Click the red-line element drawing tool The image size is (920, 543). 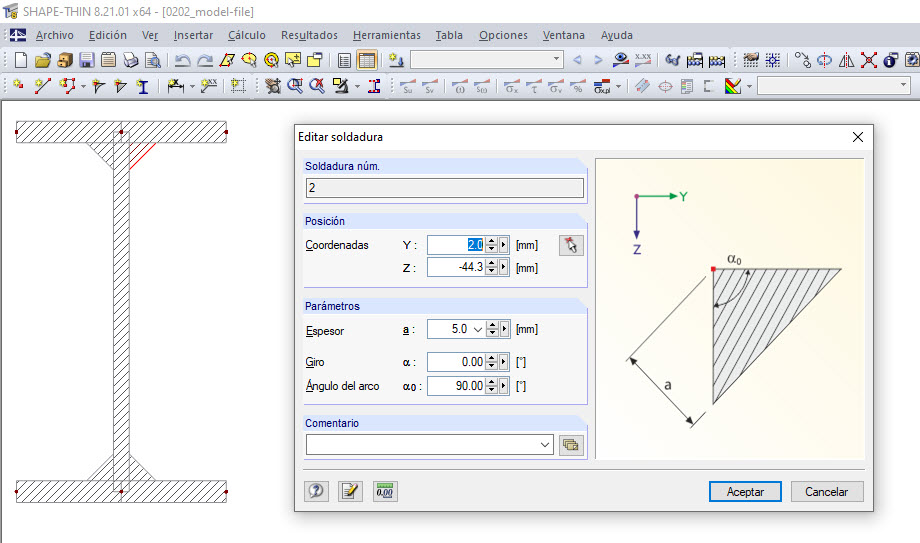point(42,87)
